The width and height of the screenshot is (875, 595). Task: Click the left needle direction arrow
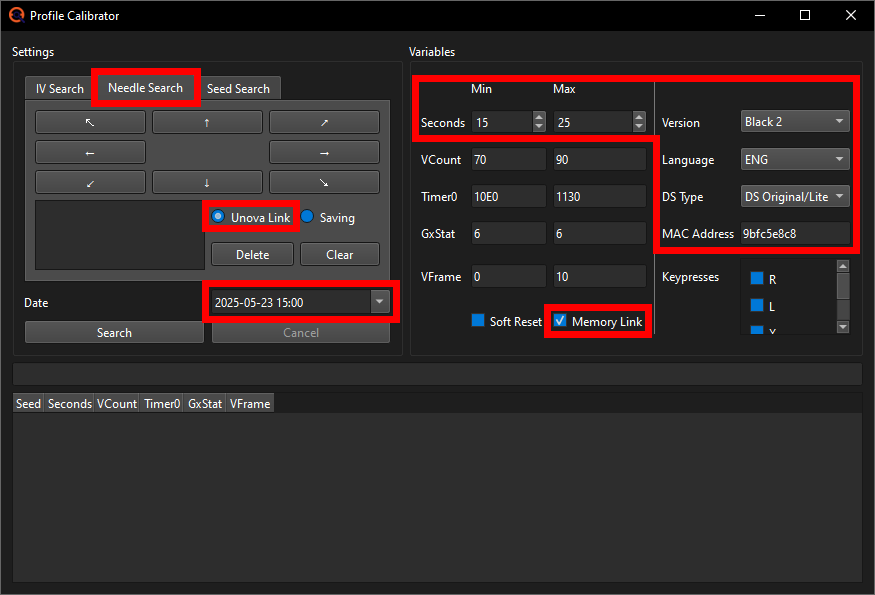coord(90,152)
